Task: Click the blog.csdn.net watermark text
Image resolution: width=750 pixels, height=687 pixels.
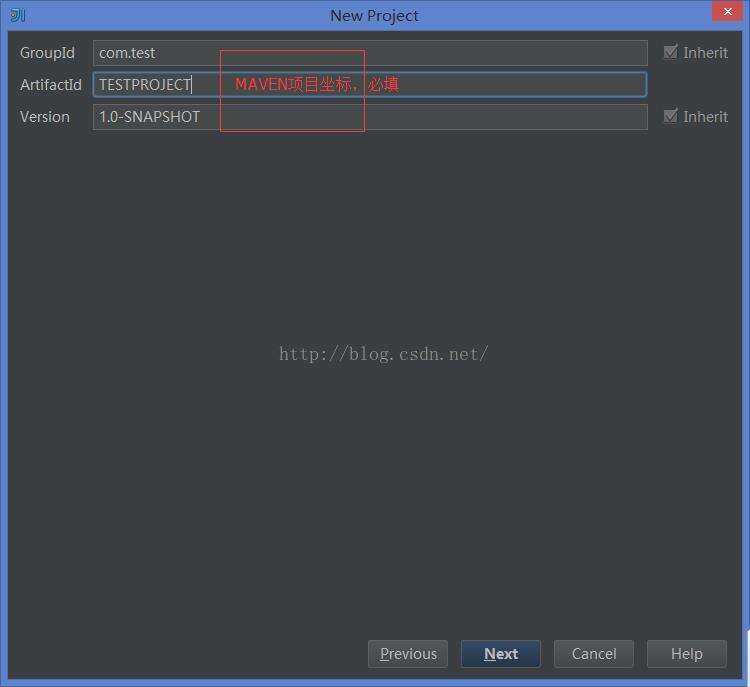Action: coord(383,354)
